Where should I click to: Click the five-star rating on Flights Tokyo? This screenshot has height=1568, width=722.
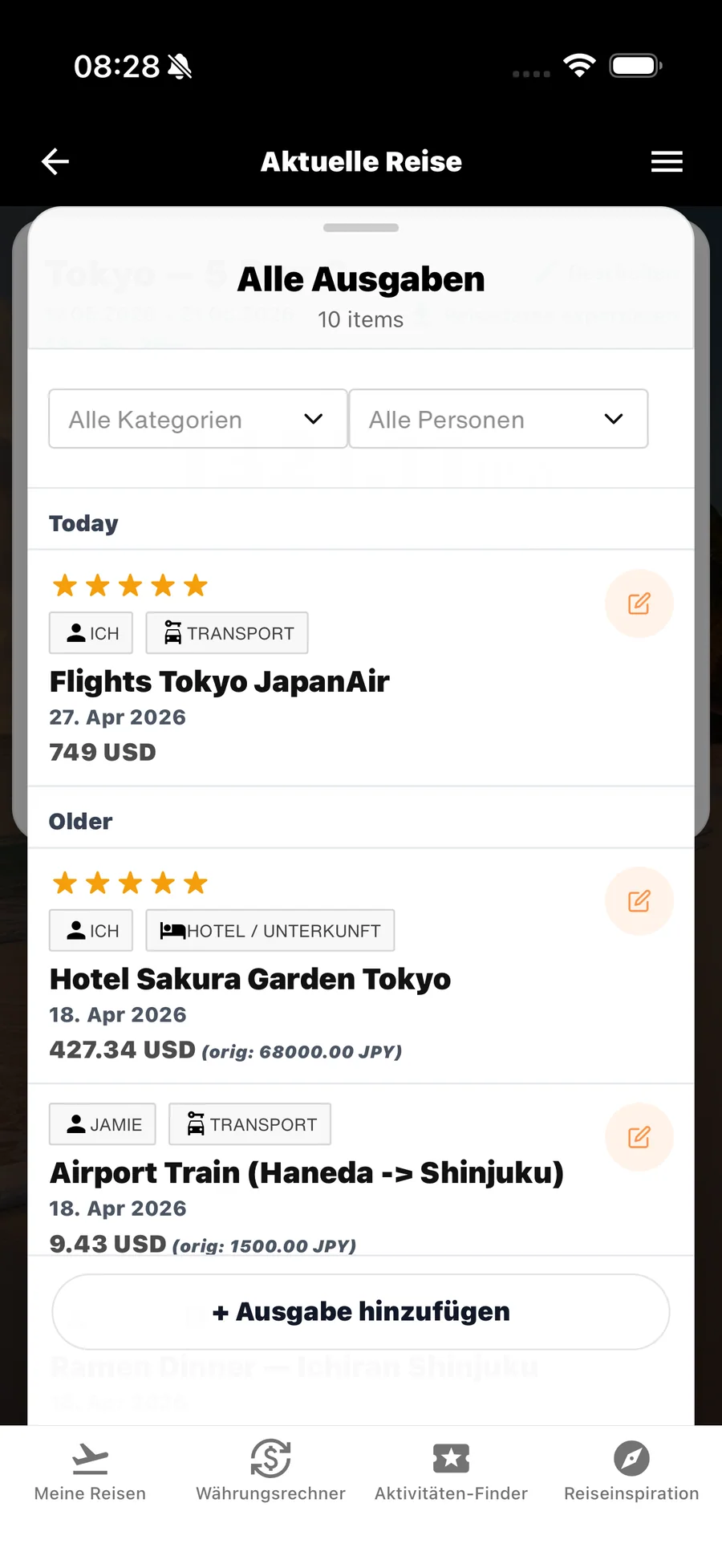click(130, 586)
